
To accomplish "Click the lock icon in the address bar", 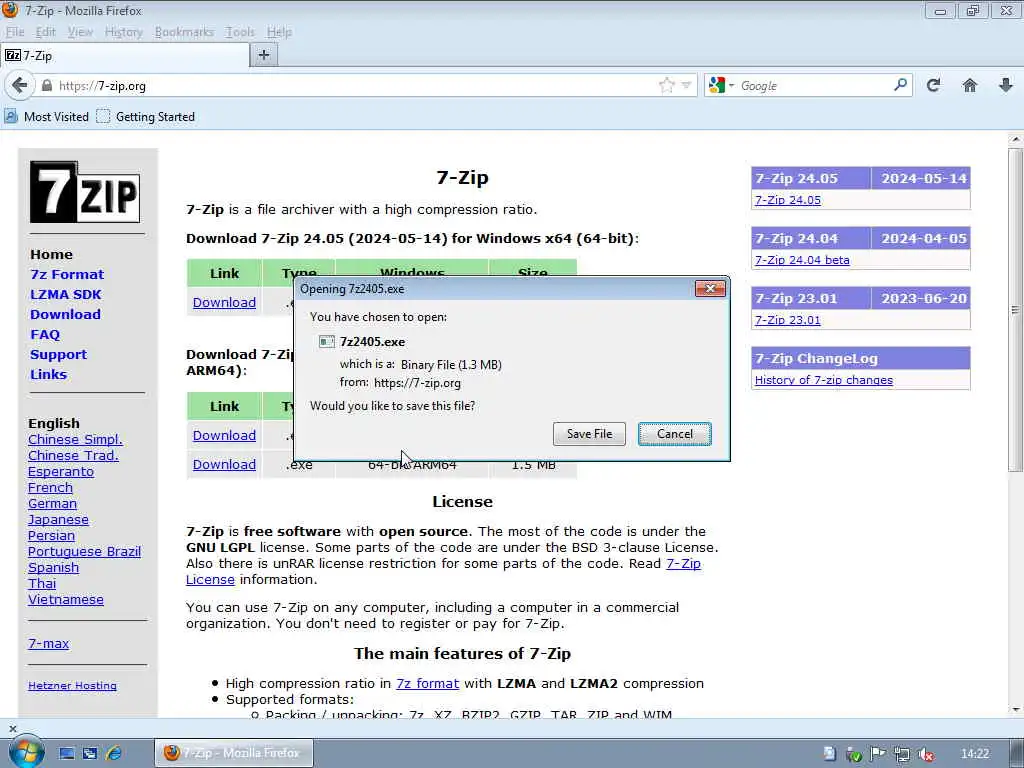I will (46, 86).
